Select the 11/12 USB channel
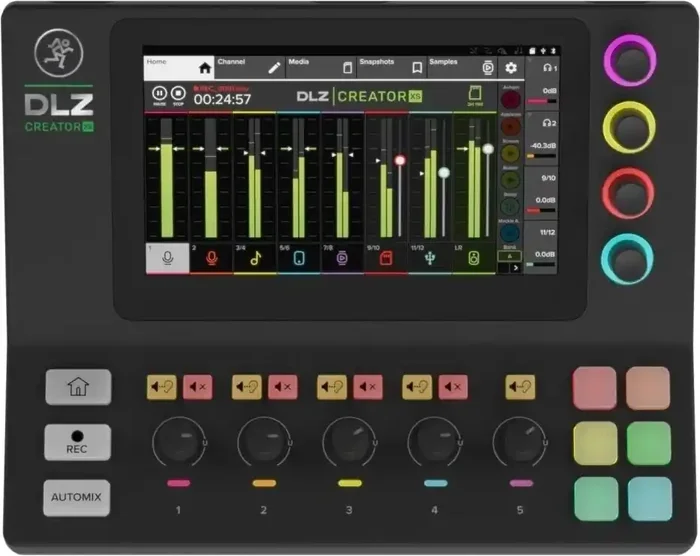 coord(430,258)
